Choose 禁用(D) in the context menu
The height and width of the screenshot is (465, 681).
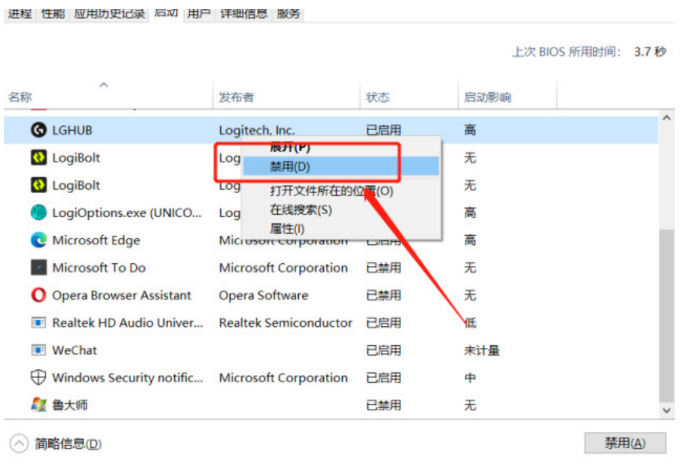click(x=290, y=166)
